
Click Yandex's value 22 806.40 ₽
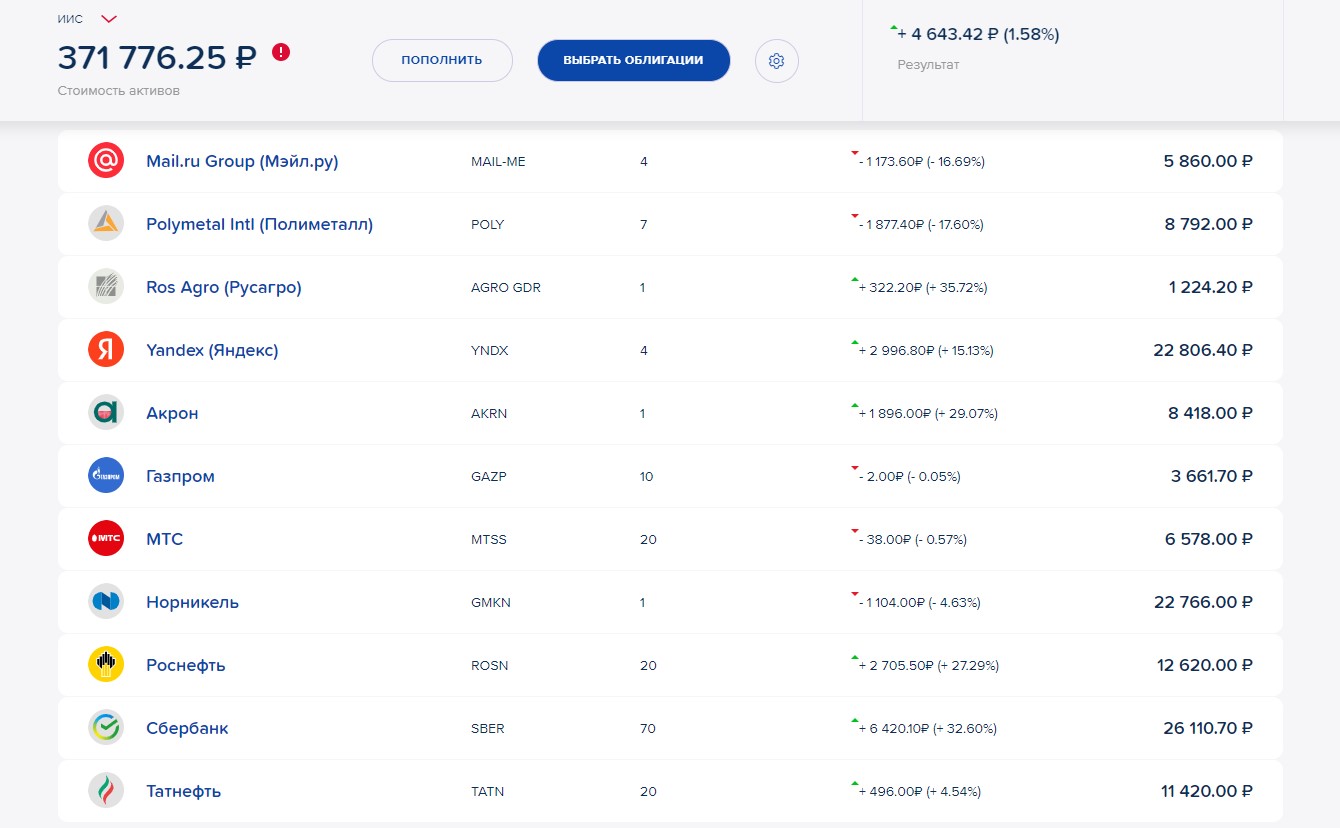coord(1203,350)
